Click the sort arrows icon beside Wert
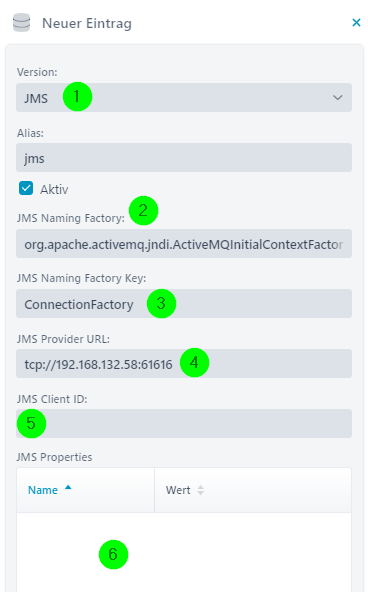Screen dimensions: 368x592 coord(200,490)
